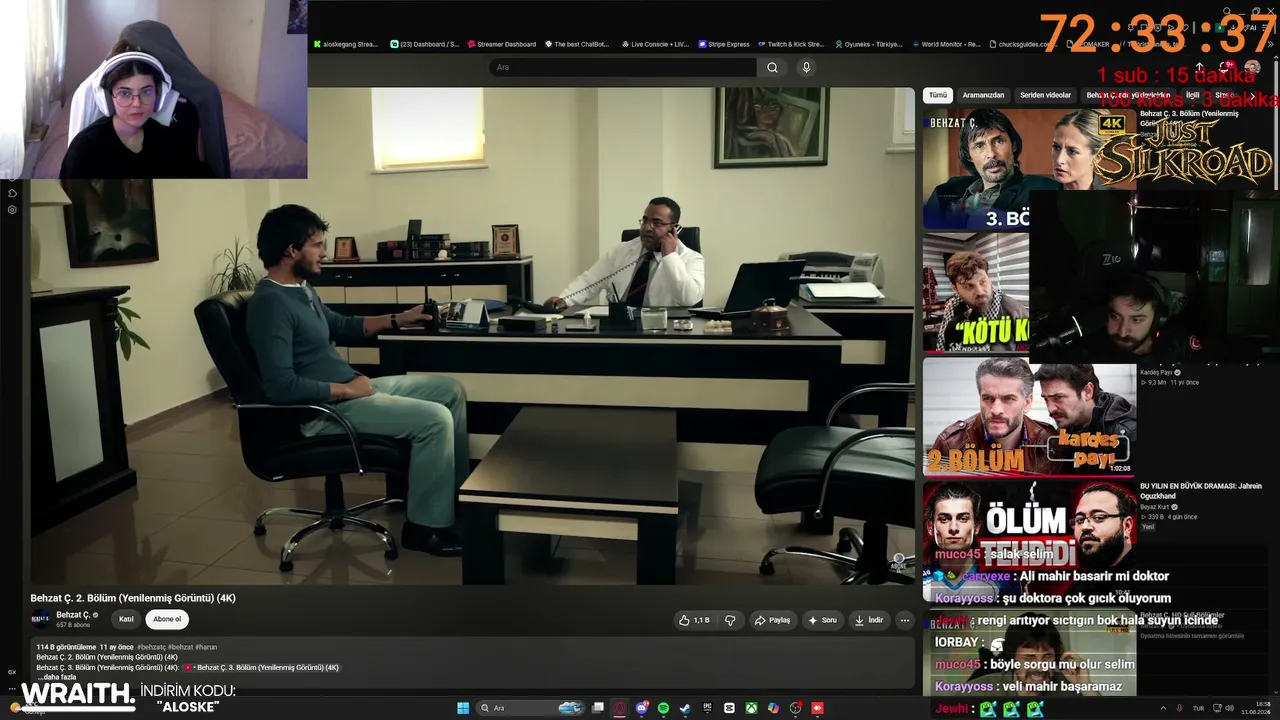The height and width of the screenshot is (720, 1280).
Task: Select the Aramanızdan filter chip
Action: 983,95
